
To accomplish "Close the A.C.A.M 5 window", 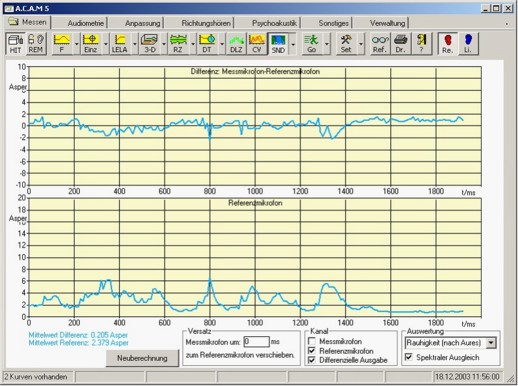I will pos(508,8).
